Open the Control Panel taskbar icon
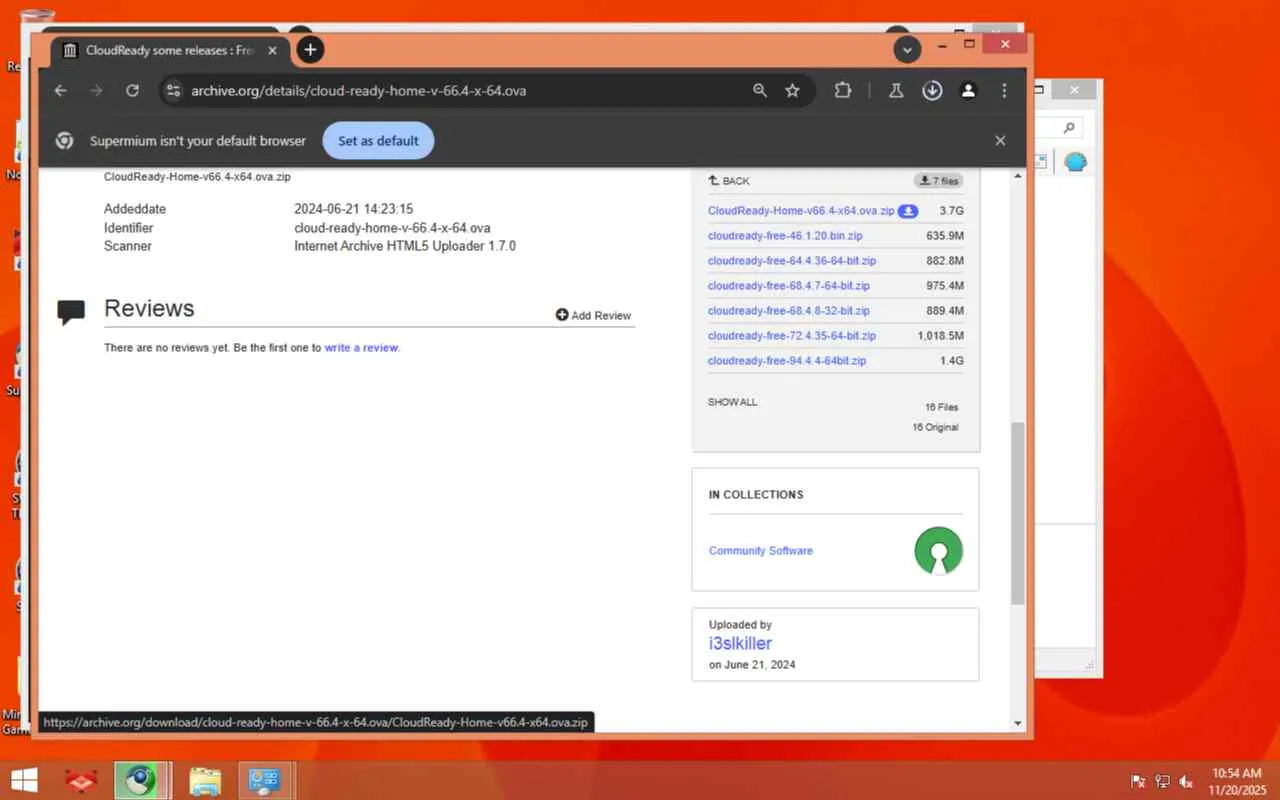1280x800 pixels. pyautogui.click(x=265, y=780)
